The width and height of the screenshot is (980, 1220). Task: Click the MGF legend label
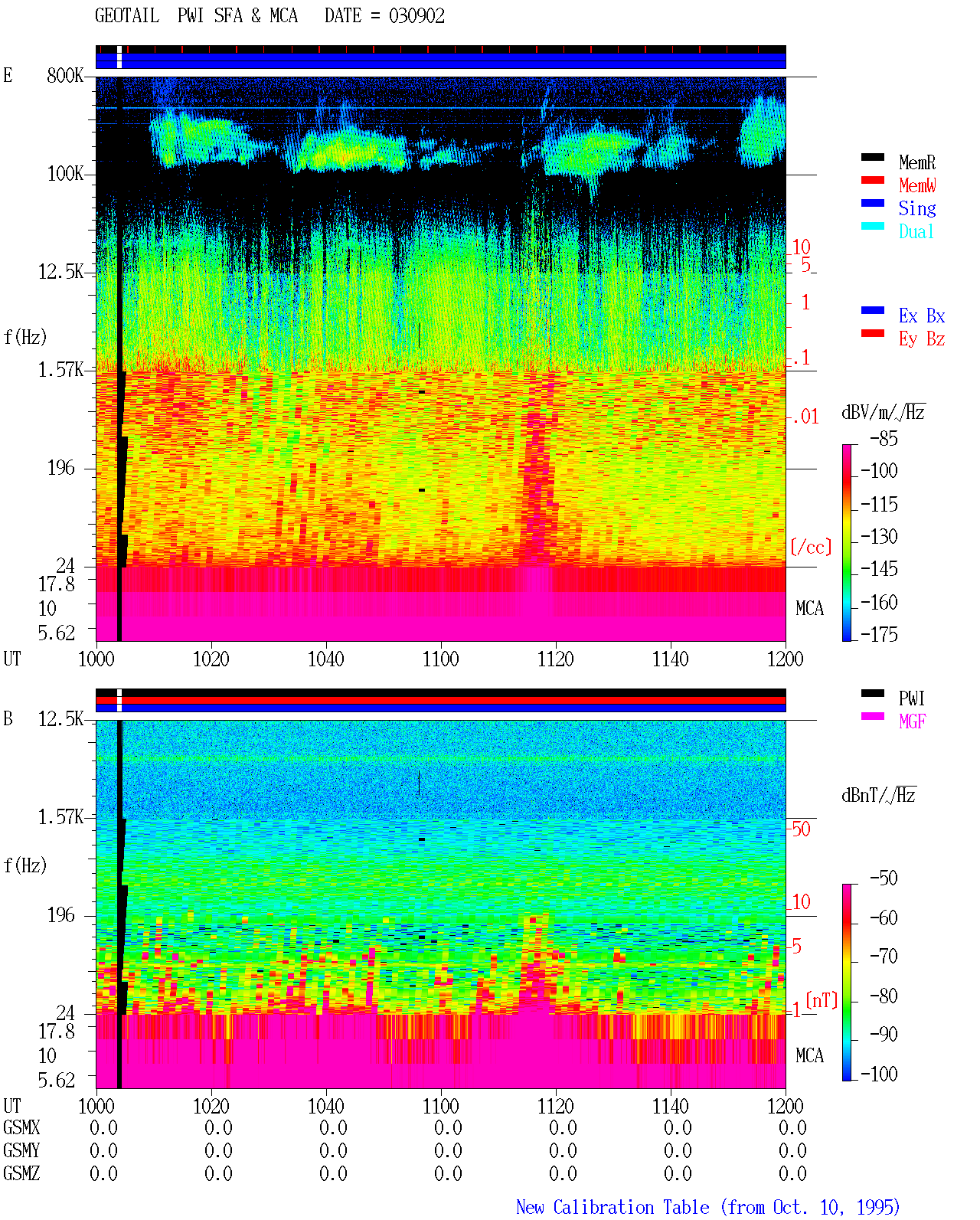coord(913,721)
